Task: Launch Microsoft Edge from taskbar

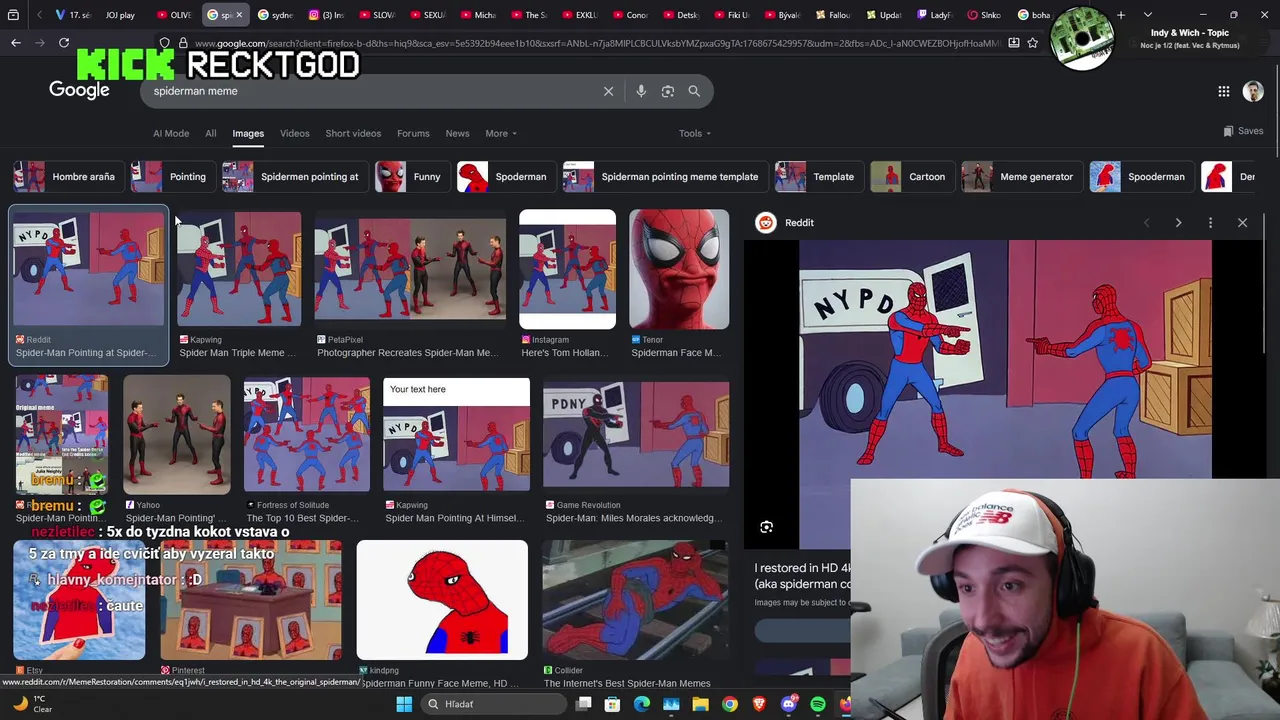Action: tap(642, 704)
